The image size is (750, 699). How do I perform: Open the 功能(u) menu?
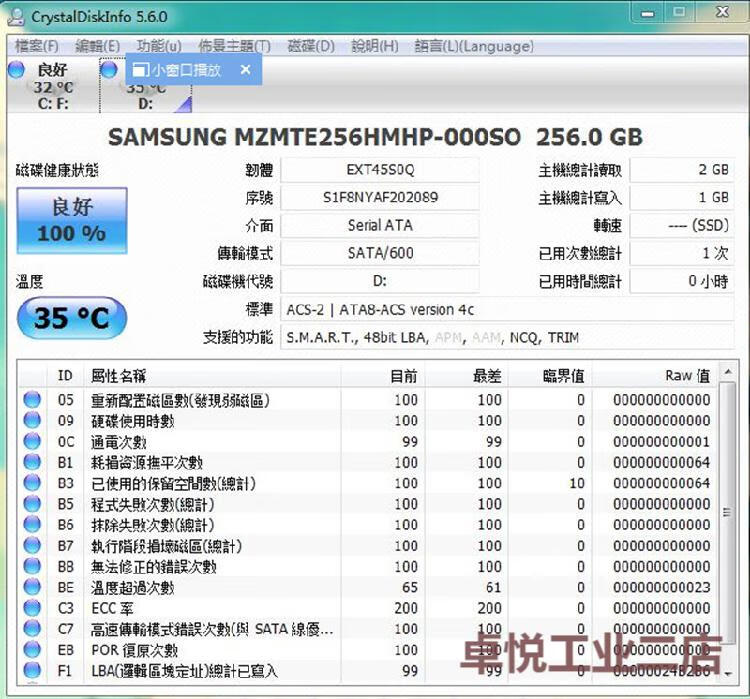tap(159, 46)
